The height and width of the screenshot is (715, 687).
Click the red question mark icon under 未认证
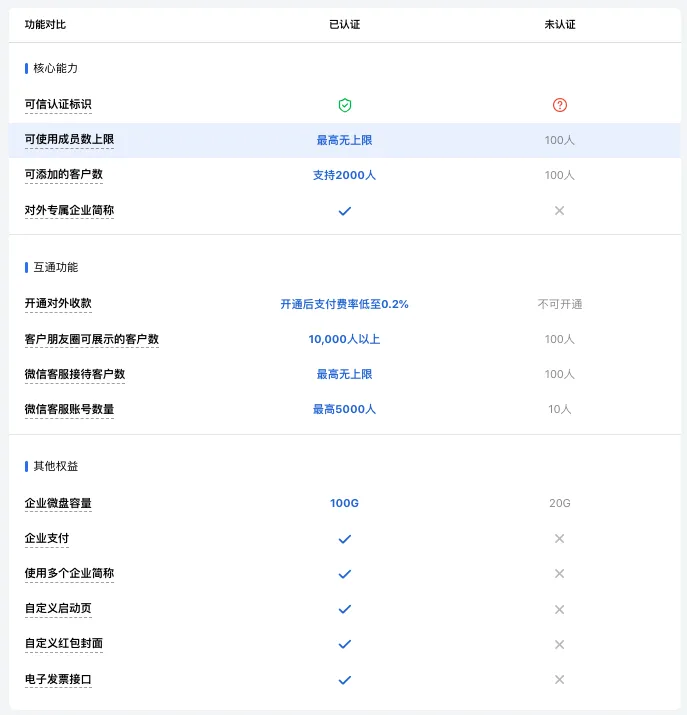click(x=559, y=105)
